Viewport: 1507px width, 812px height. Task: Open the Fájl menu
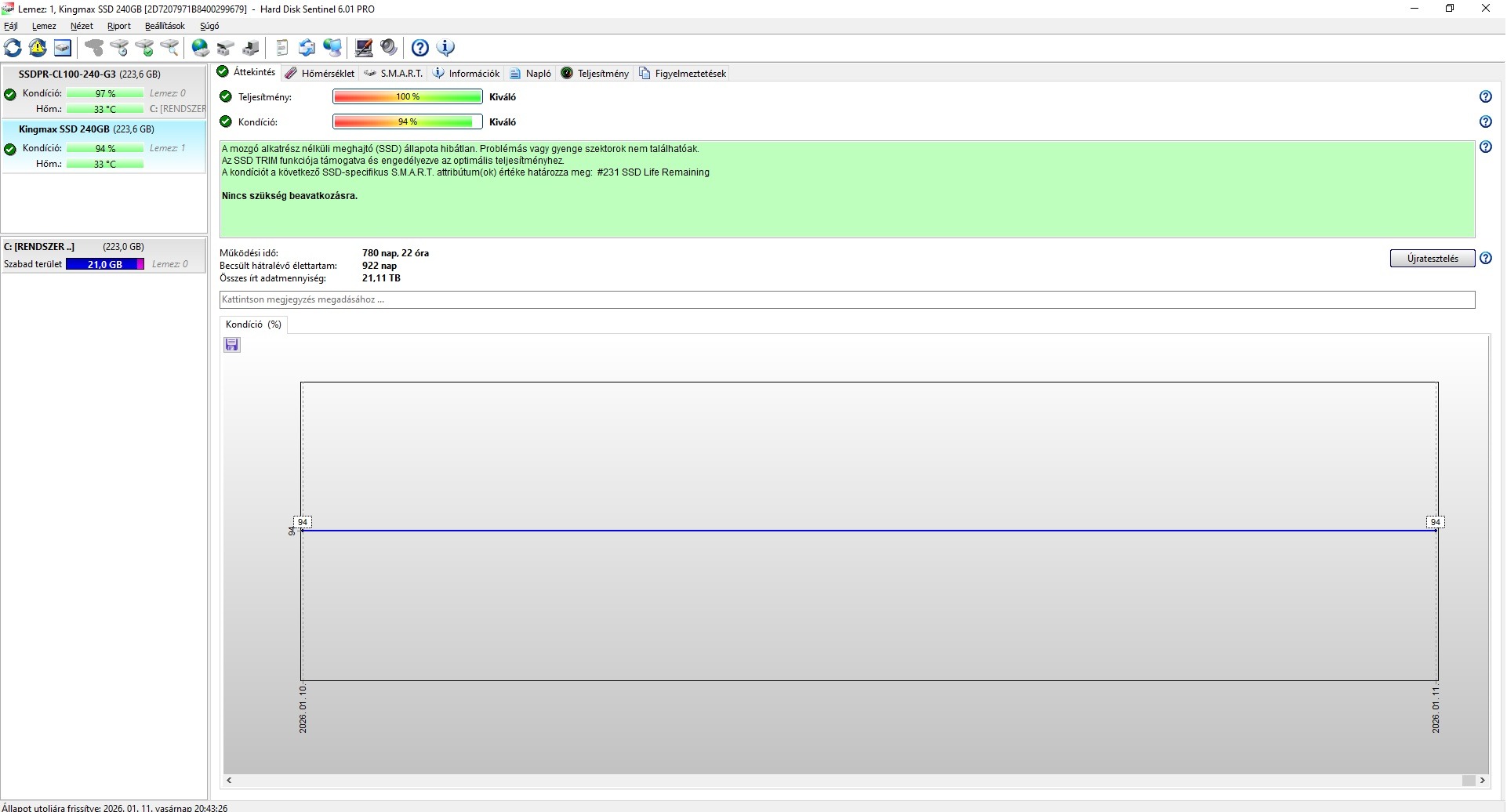(x=11, y=26)
